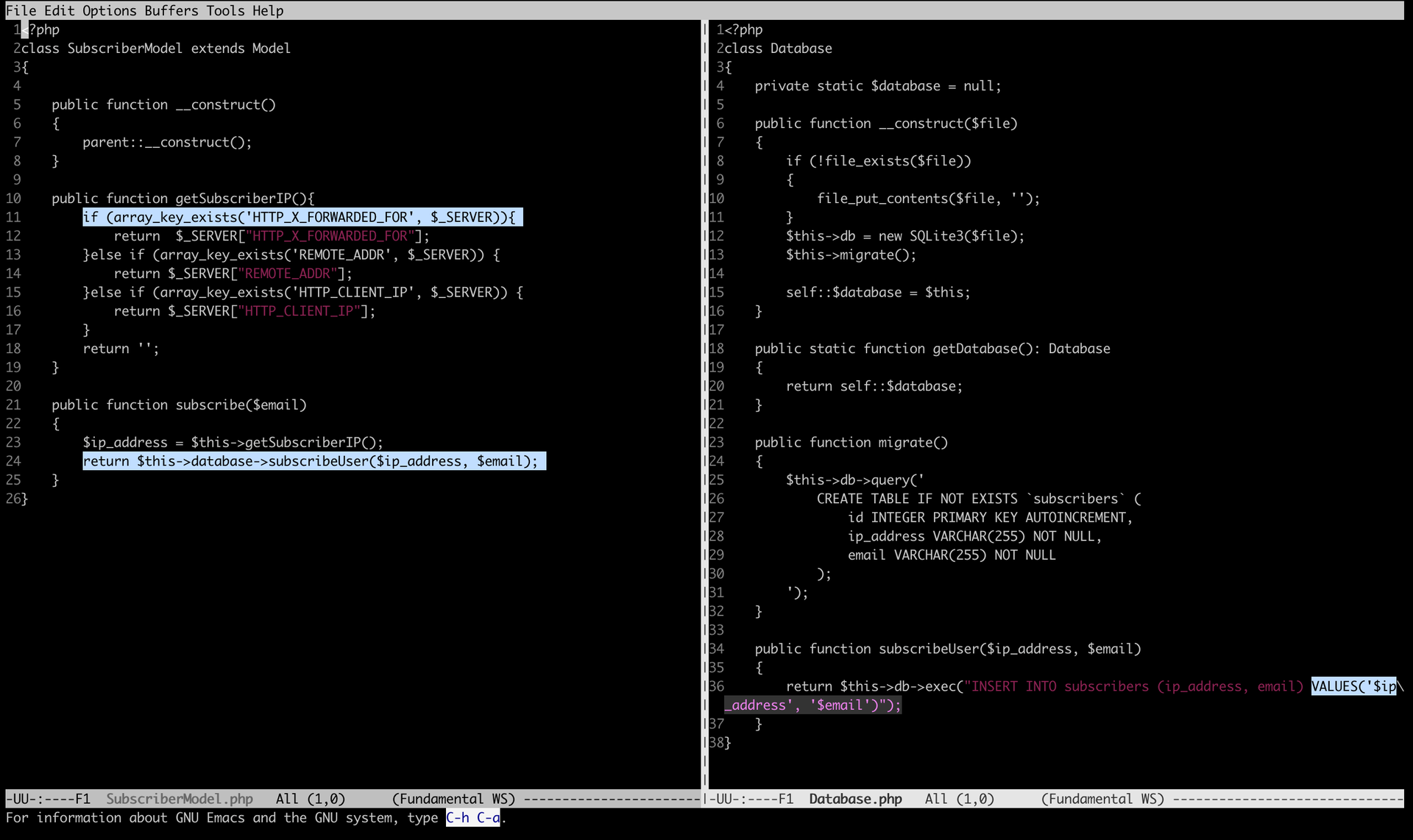Click "return '';" on line 18
The image size is (1413, 840).
pyautogui.click(x=121, y=349)
